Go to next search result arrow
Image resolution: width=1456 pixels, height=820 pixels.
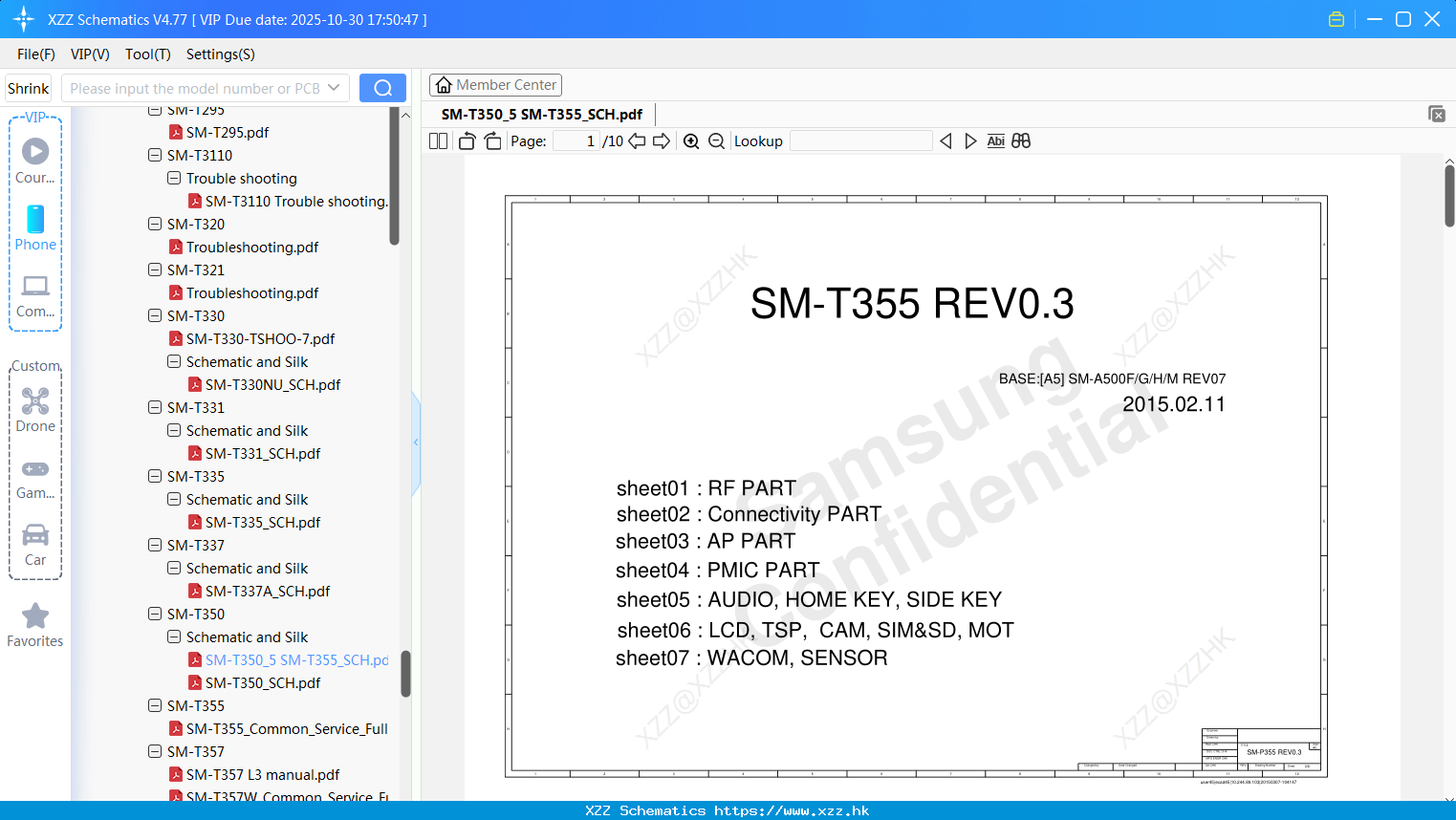[x=970, y=140]
